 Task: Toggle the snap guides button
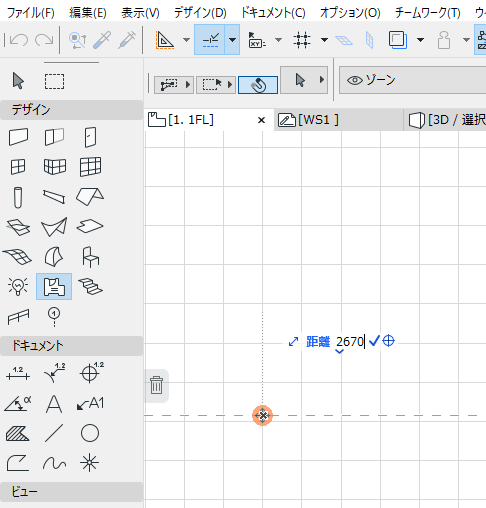210,39
